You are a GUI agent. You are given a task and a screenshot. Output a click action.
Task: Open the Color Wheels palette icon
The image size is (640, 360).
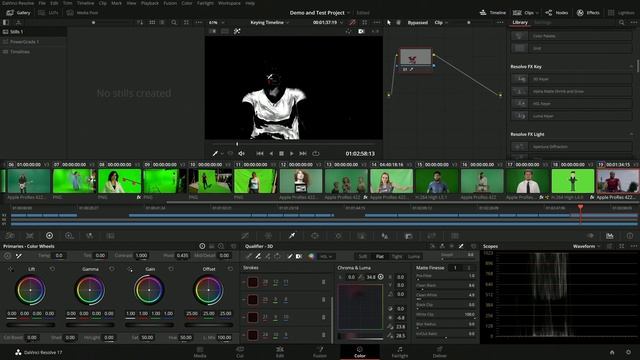49,236
